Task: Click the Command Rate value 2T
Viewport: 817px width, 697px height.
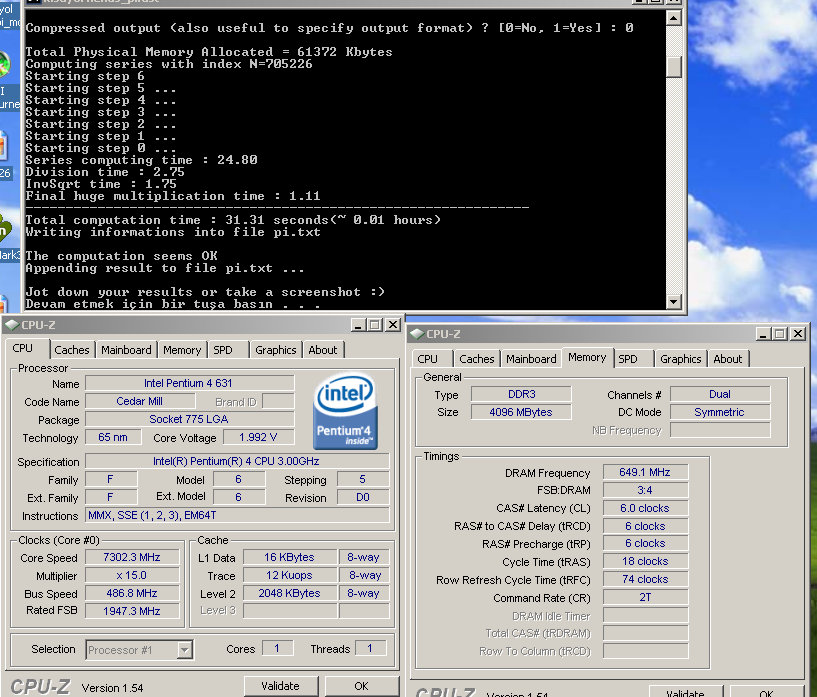Action: coord(645,597)
